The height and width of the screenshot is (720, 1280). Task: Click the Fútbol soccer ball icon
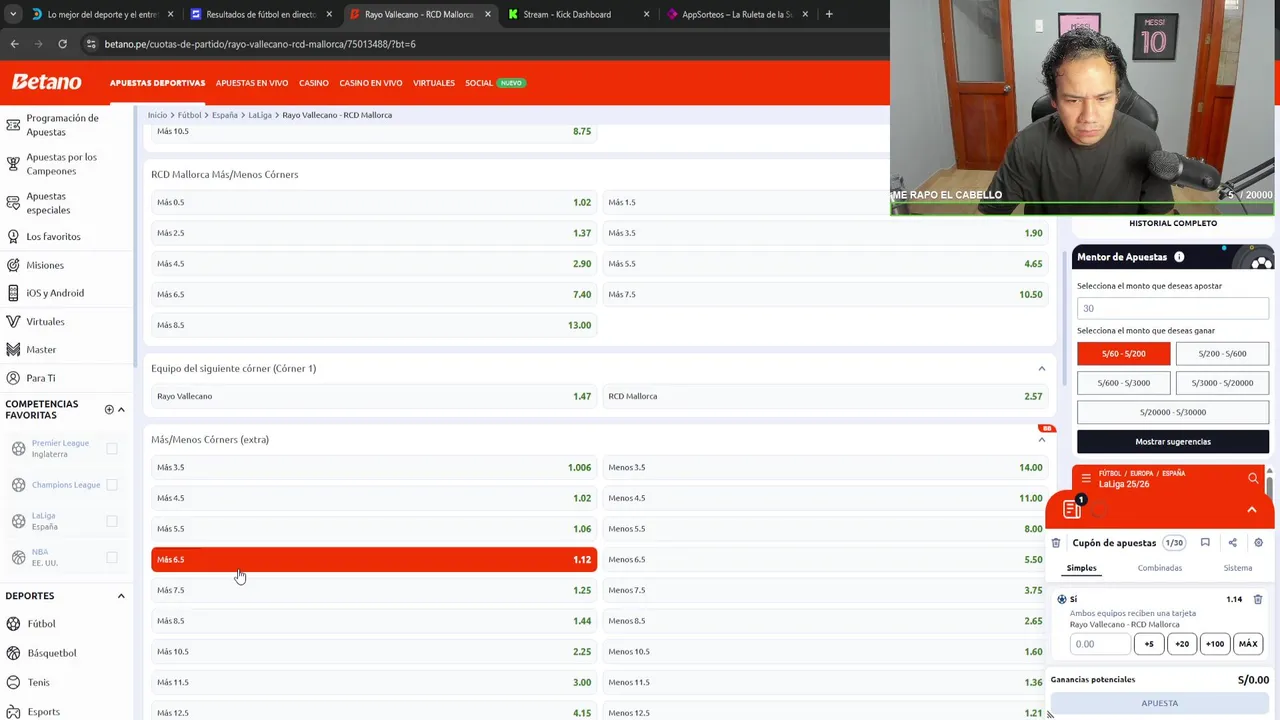[13, 624]
